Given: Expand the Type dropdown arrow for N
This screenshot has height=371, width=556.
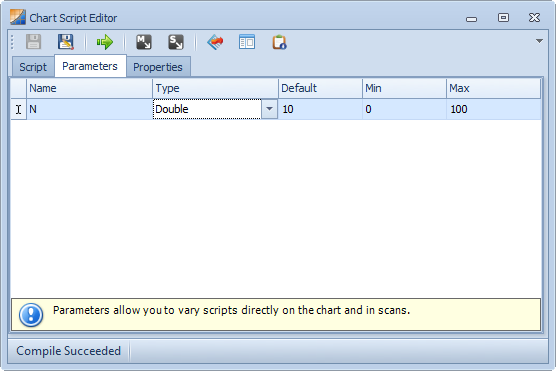Looking at the screenshot, I should pos(269,109).
